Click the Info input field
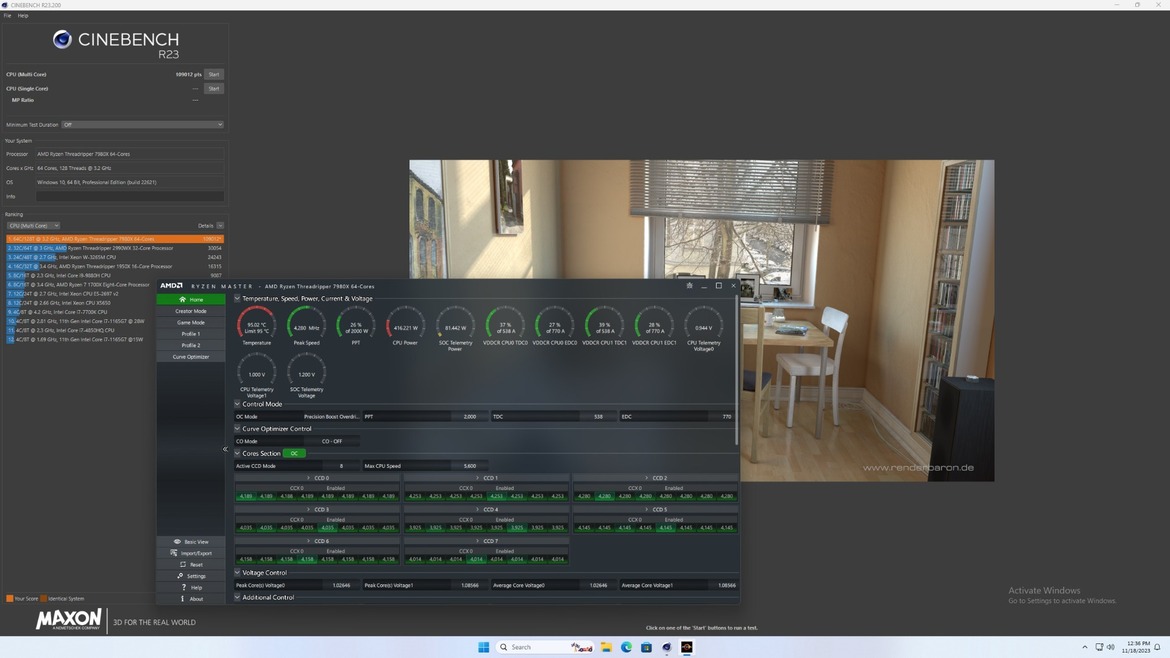1170x658 pixels. (129, 197)
